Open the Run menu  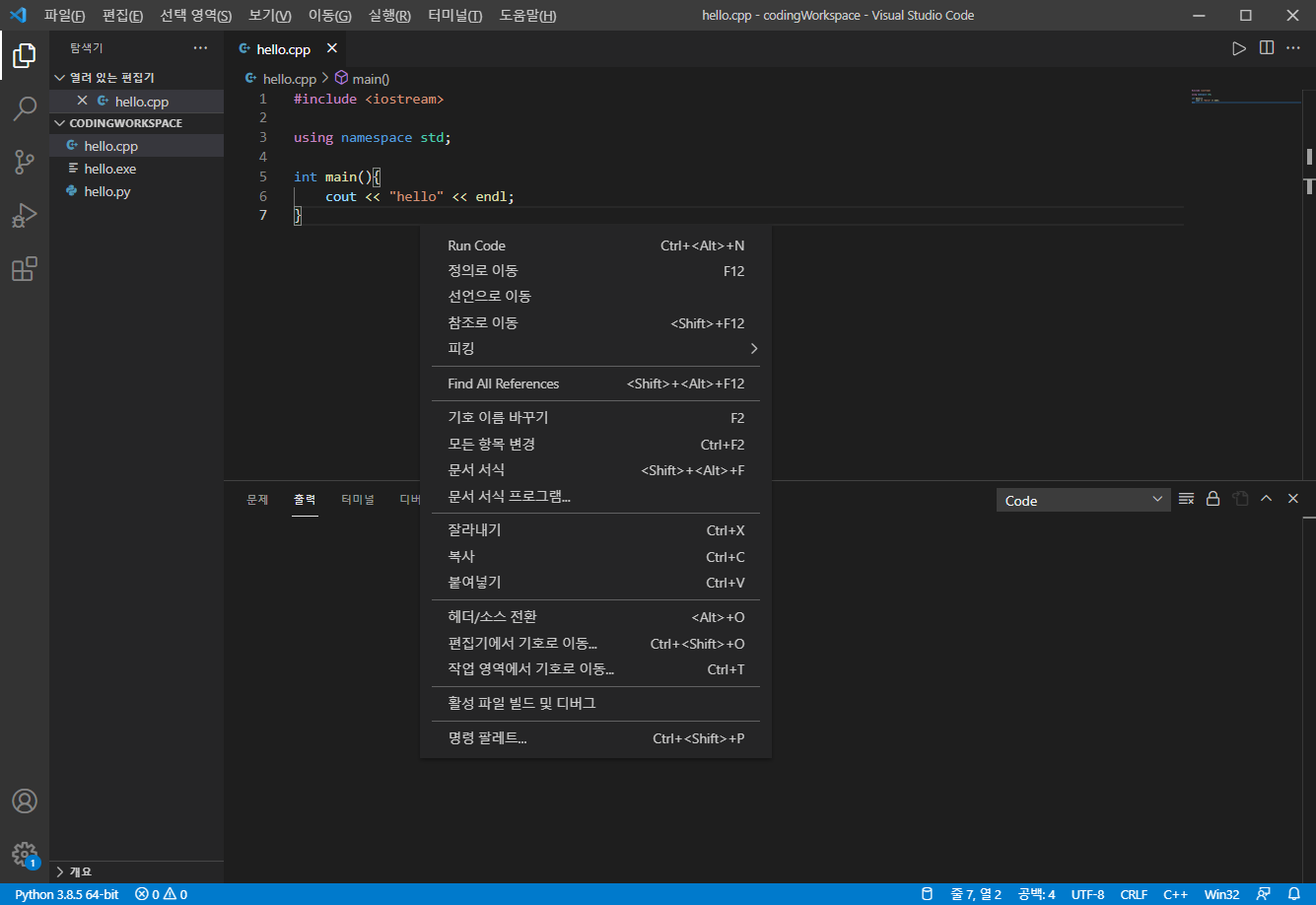[389, 16]
